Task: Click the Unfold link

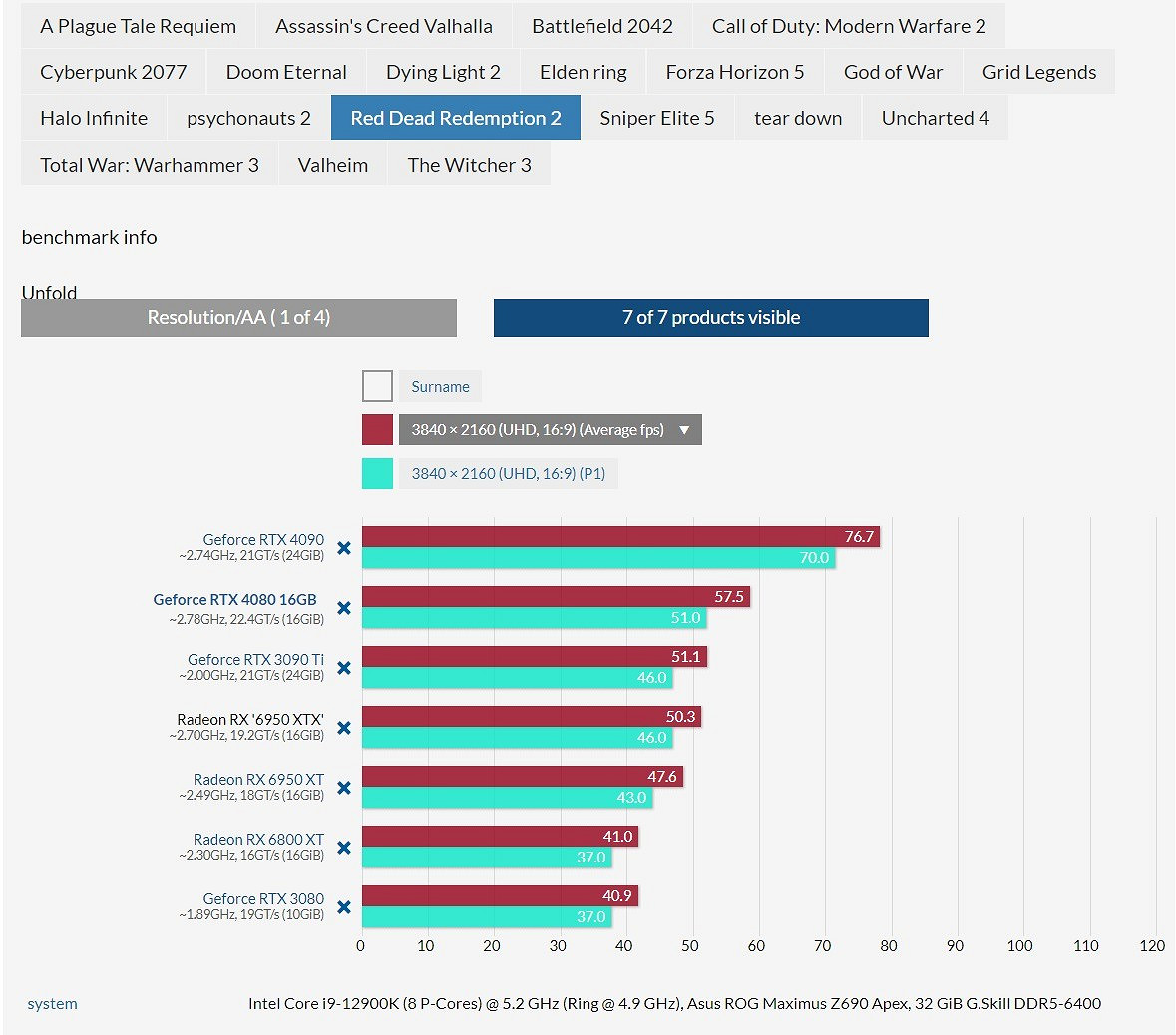Action: 49,292
